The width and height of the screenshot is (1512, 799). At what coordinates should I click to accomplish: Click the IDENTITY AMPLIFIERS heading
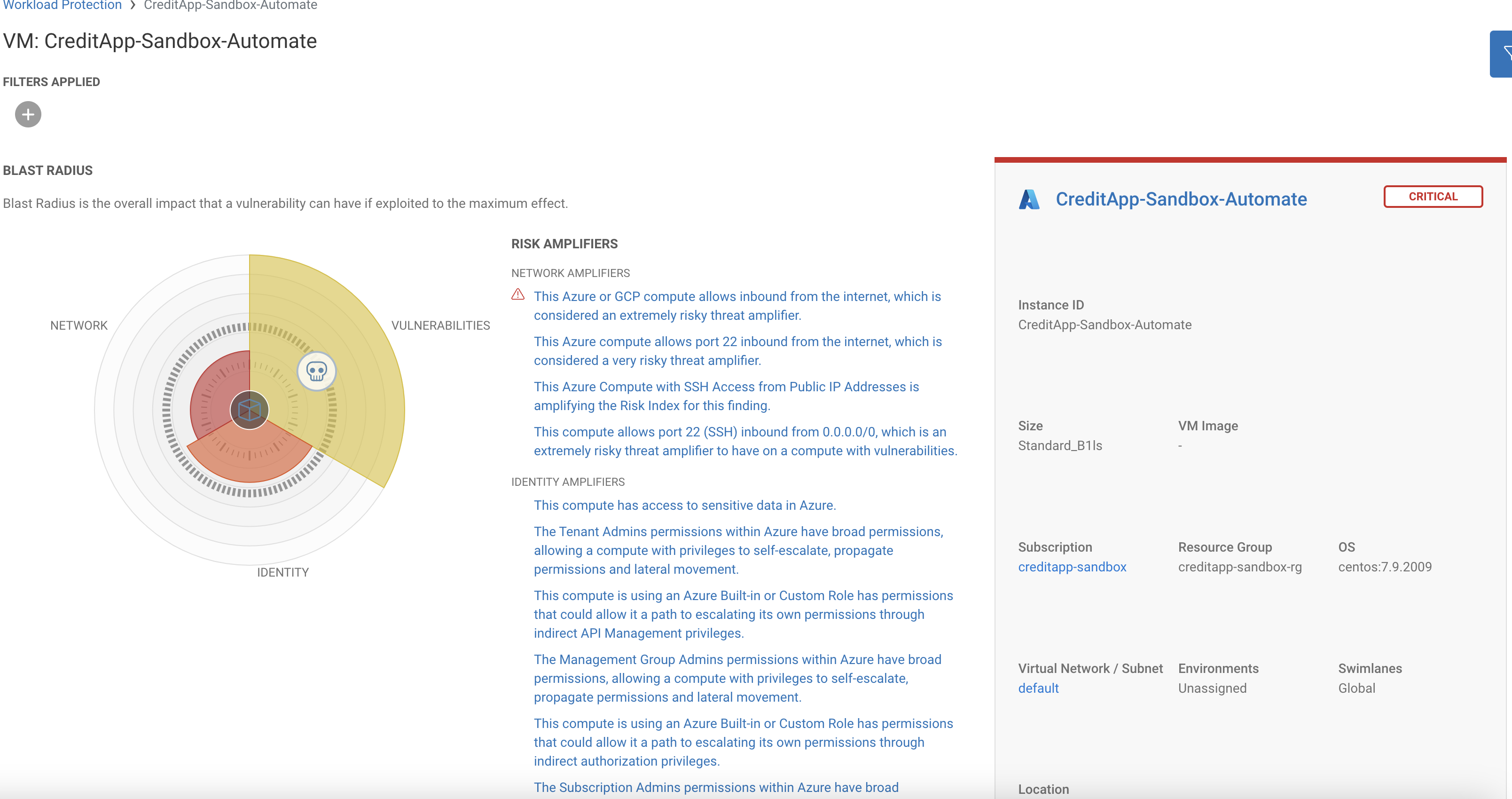pos(568,482)
